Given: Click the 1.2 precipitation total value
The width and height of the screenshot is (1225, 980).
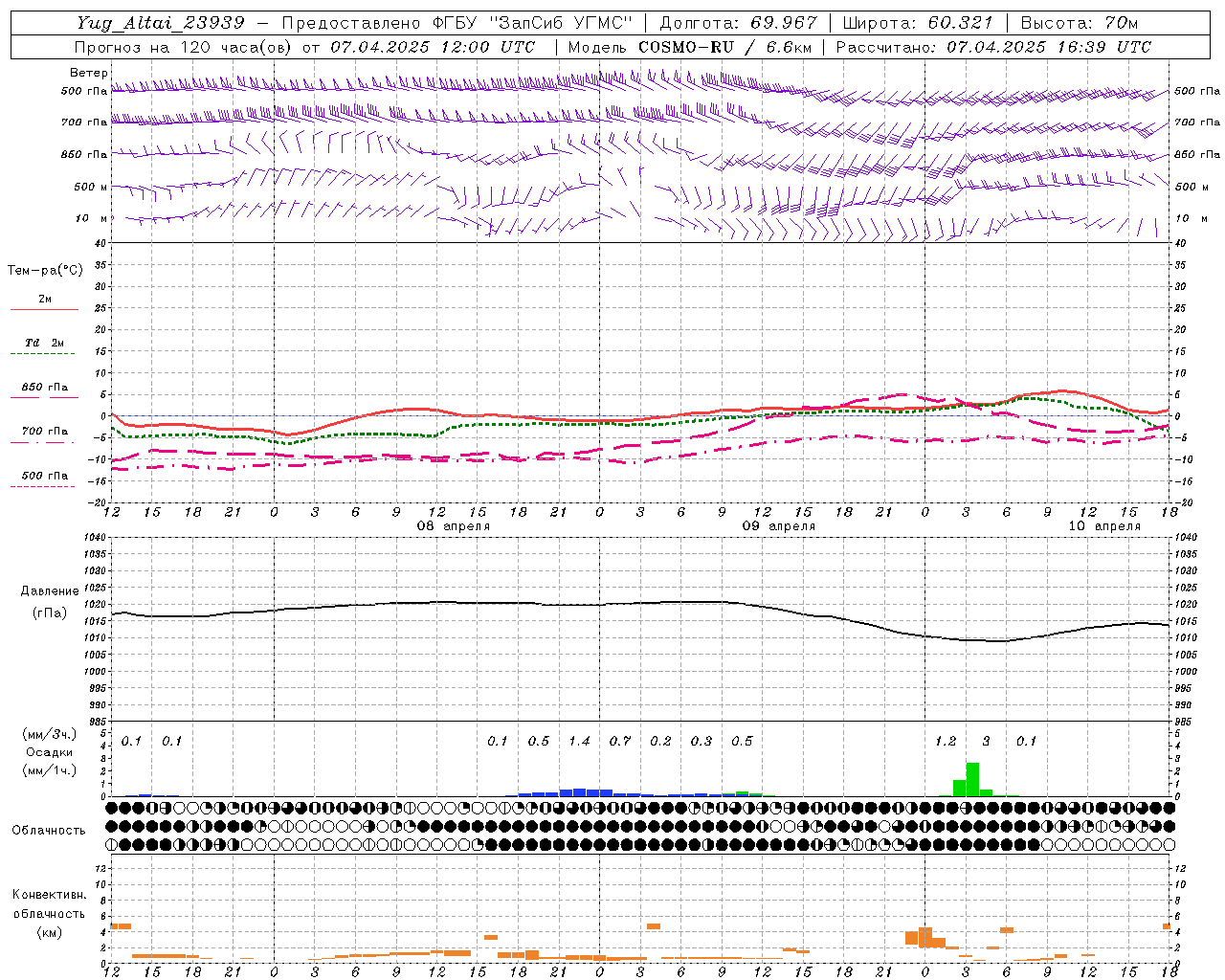Looking at the screenshot, I should 946,741.
